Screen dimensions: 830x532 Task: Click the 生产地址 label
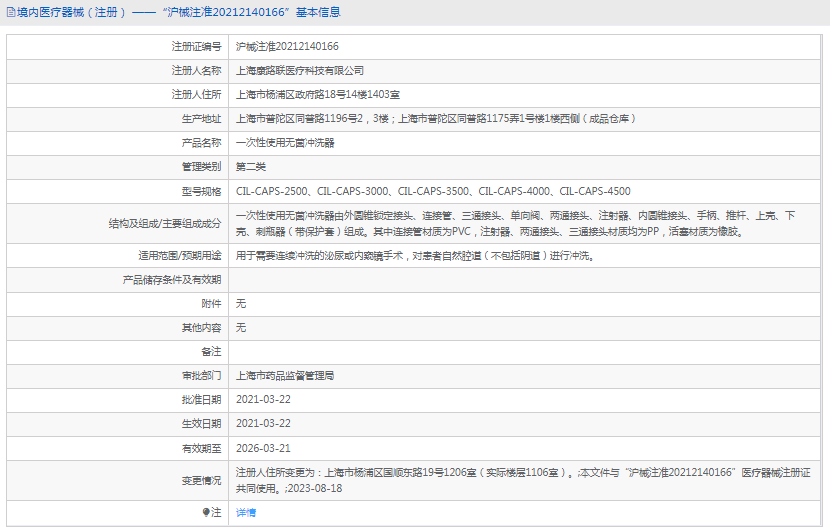201,119
